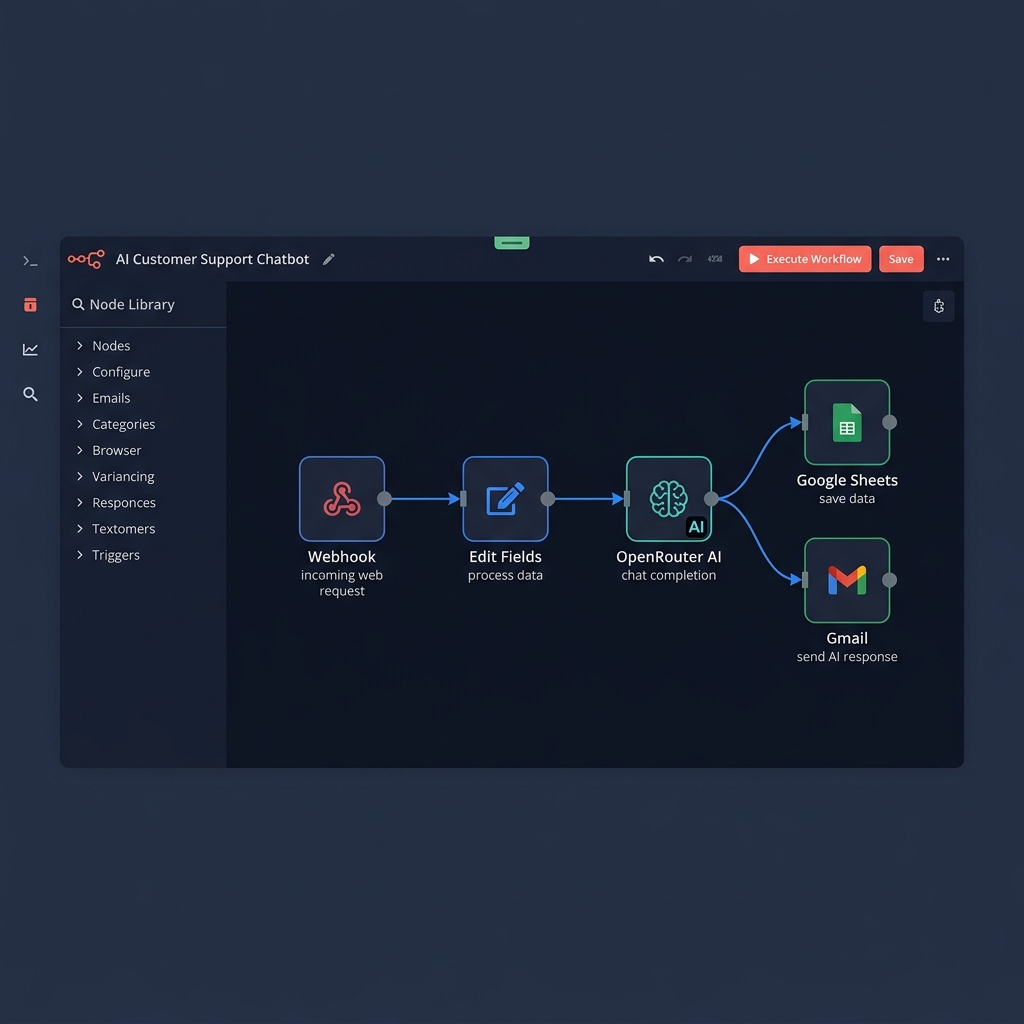Click the canvas debug icon top right
This screenshot has height=1024, width=1024.
[x=938, y=306]
